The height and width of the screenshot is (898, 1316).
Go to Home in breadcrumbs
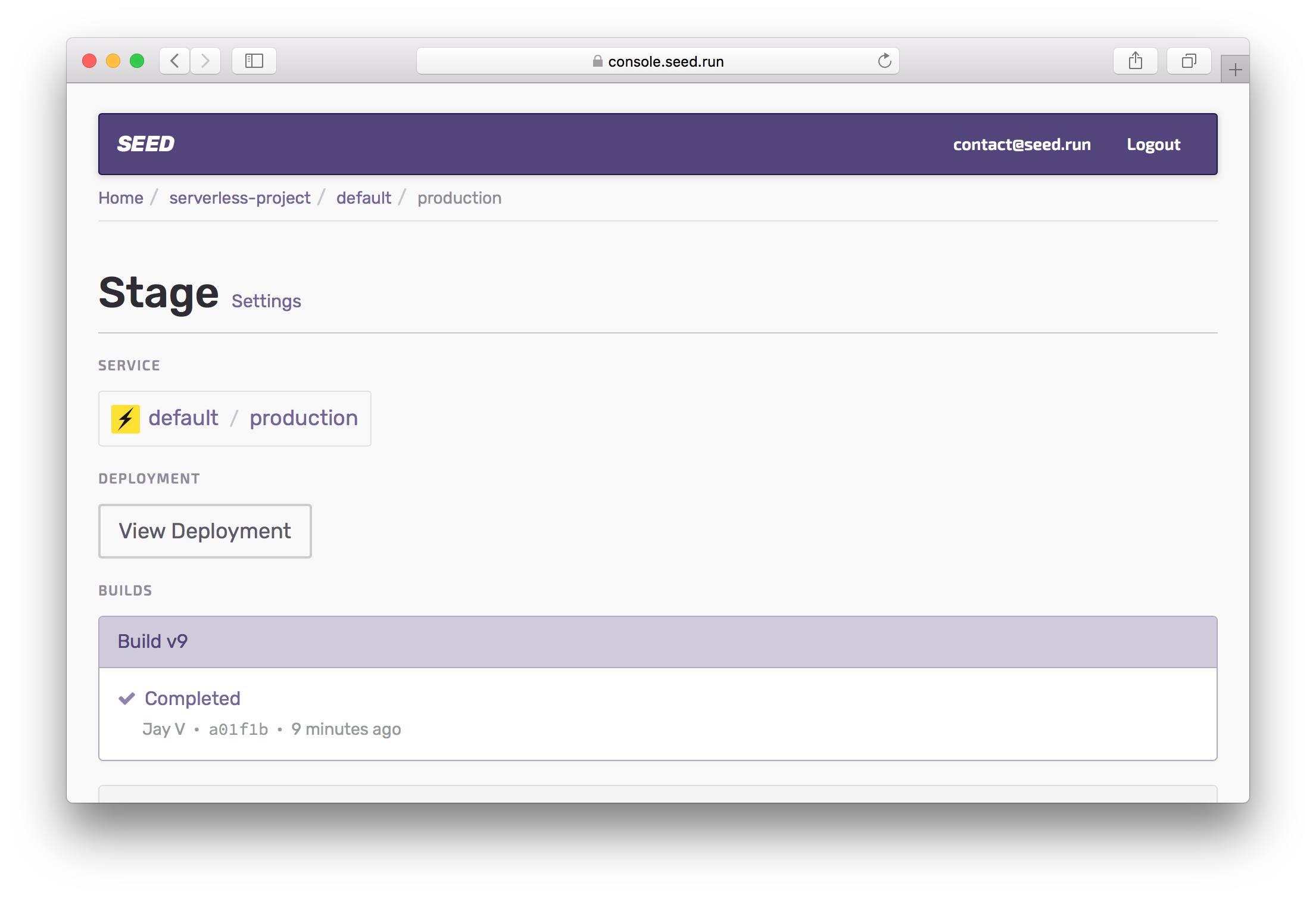[121, 198]
